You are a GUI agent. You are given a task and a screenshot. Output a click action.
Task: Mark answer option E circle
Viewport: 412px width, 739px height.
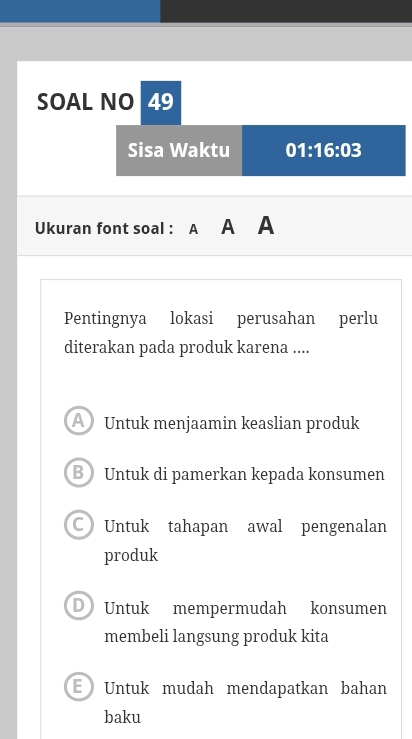(79, 687)
